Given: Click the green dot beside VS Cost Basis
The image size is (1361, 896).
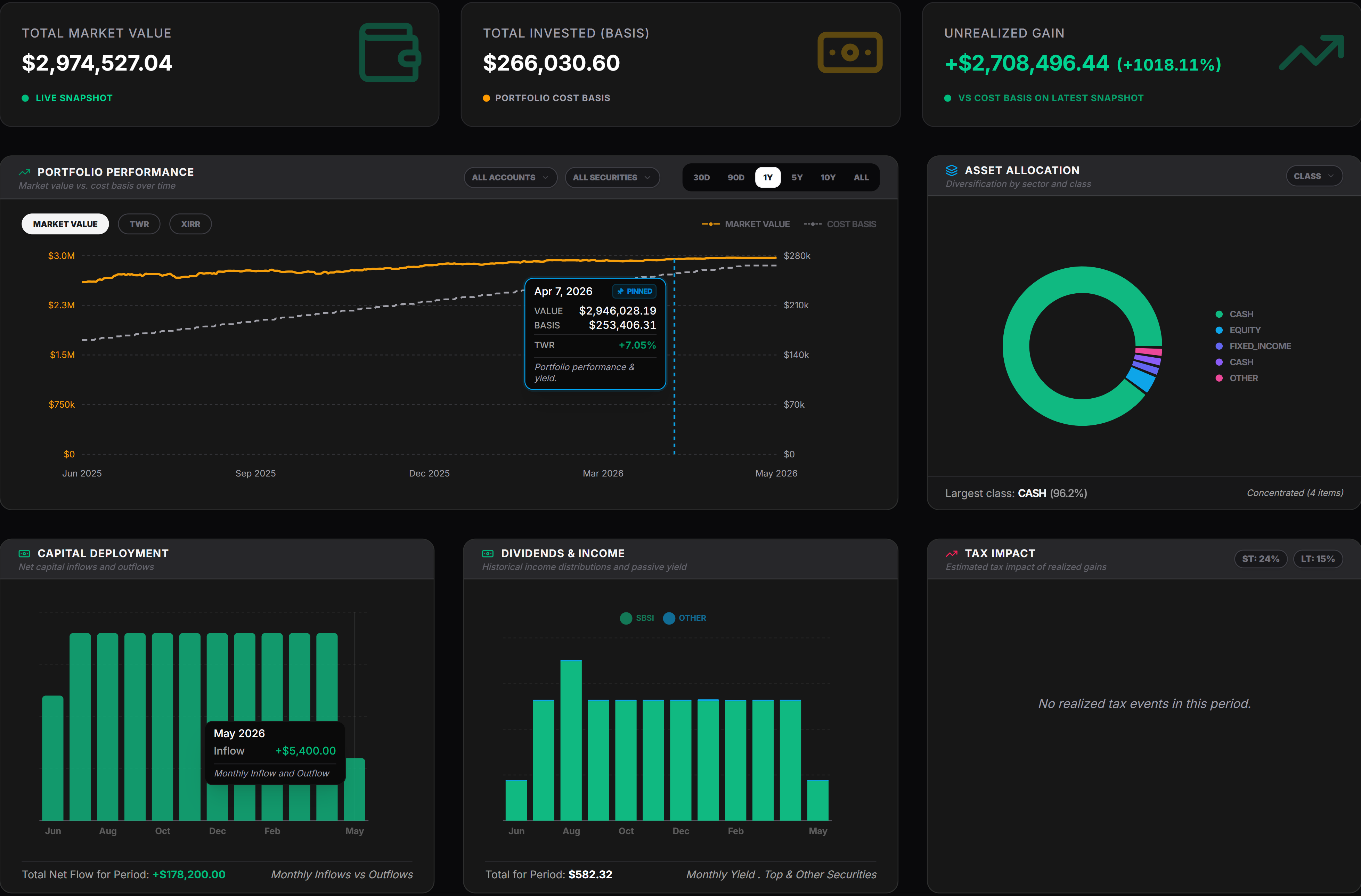Looking at the screenshot, I should (x=947, y=98).
